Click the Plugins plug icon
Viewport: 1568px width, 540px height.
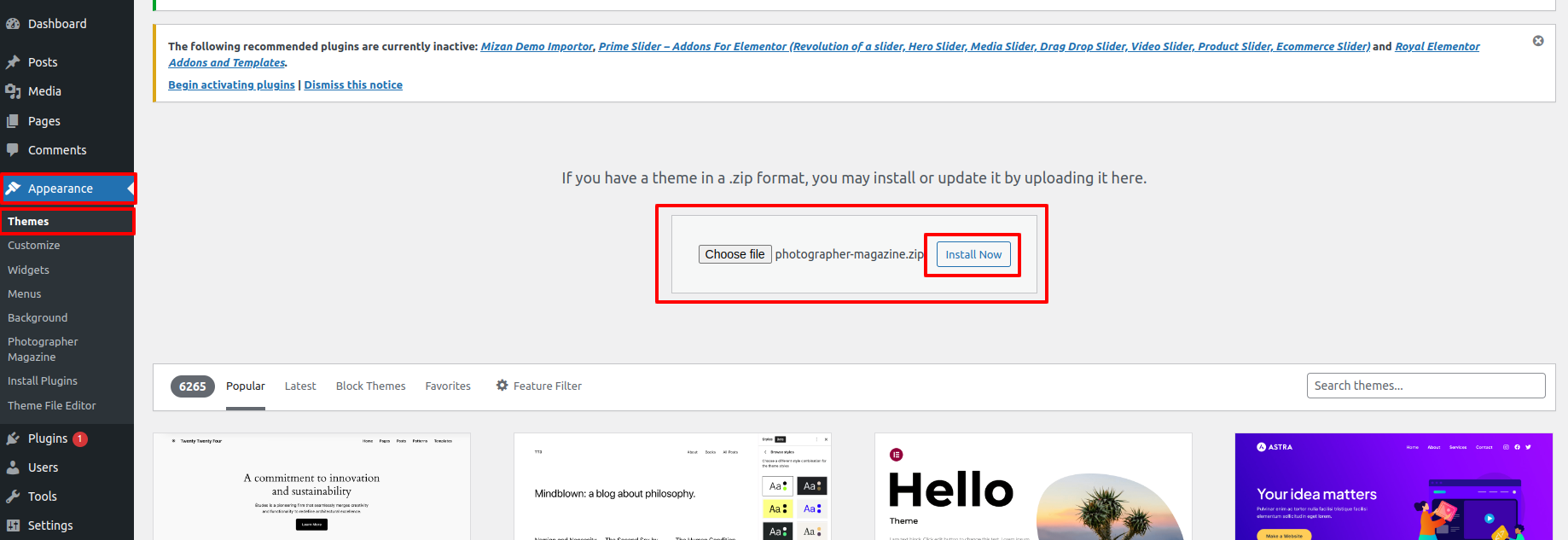click(x=13, y=438)
